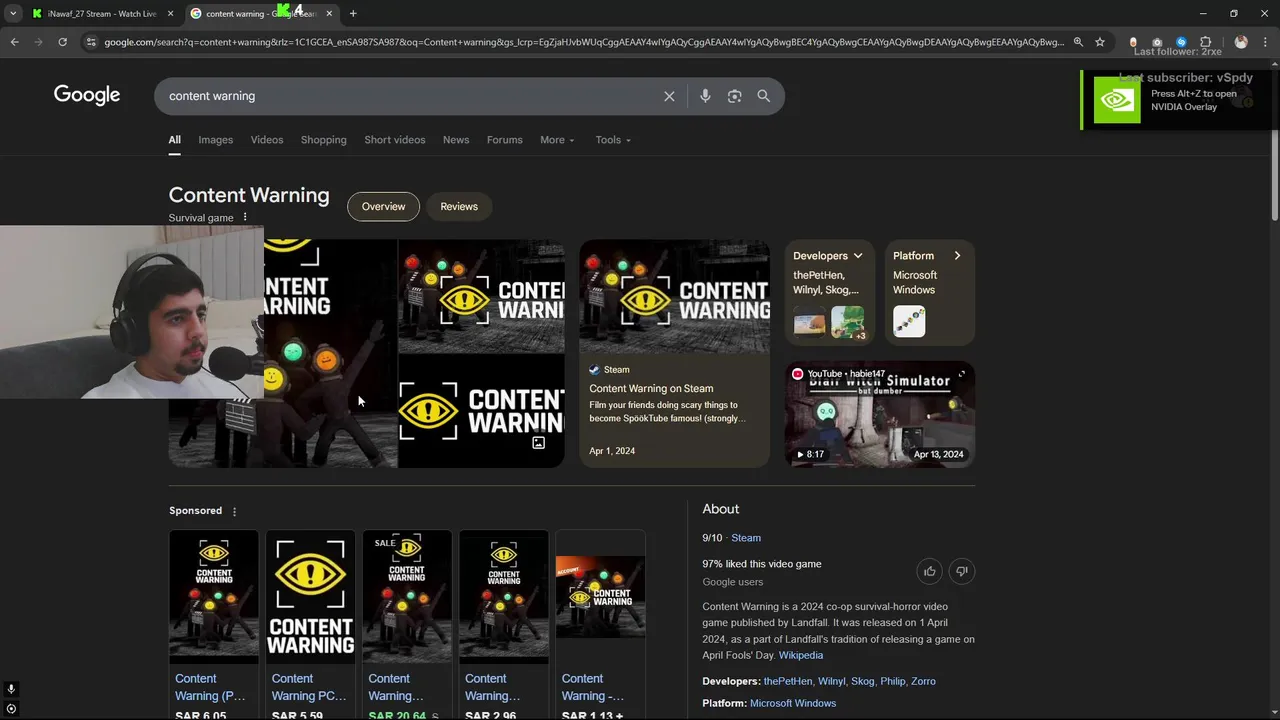Open the Wikipedia link in About
The image size is (1280, 720).
801,655
